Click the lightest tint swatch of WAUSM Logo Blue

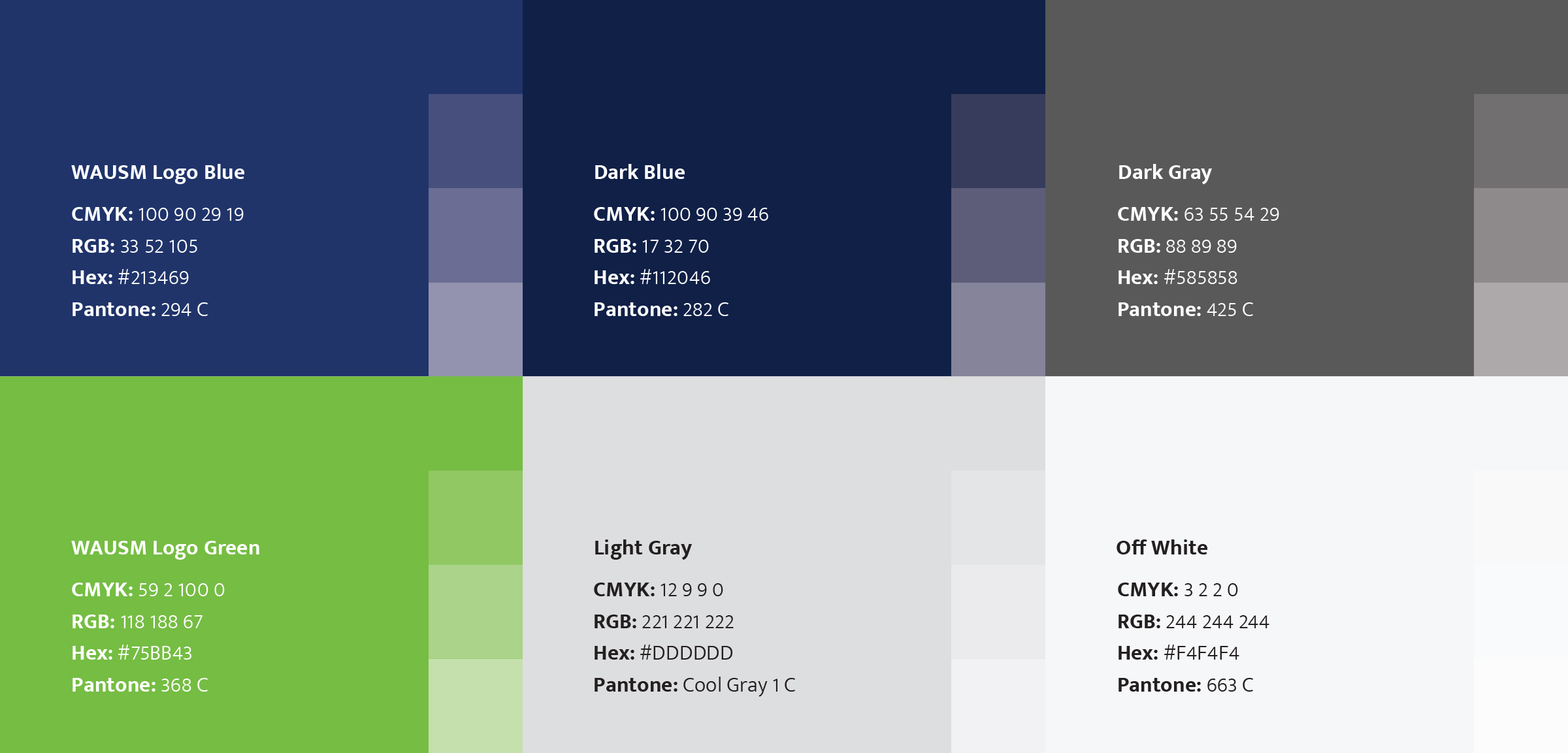[476, 329]
